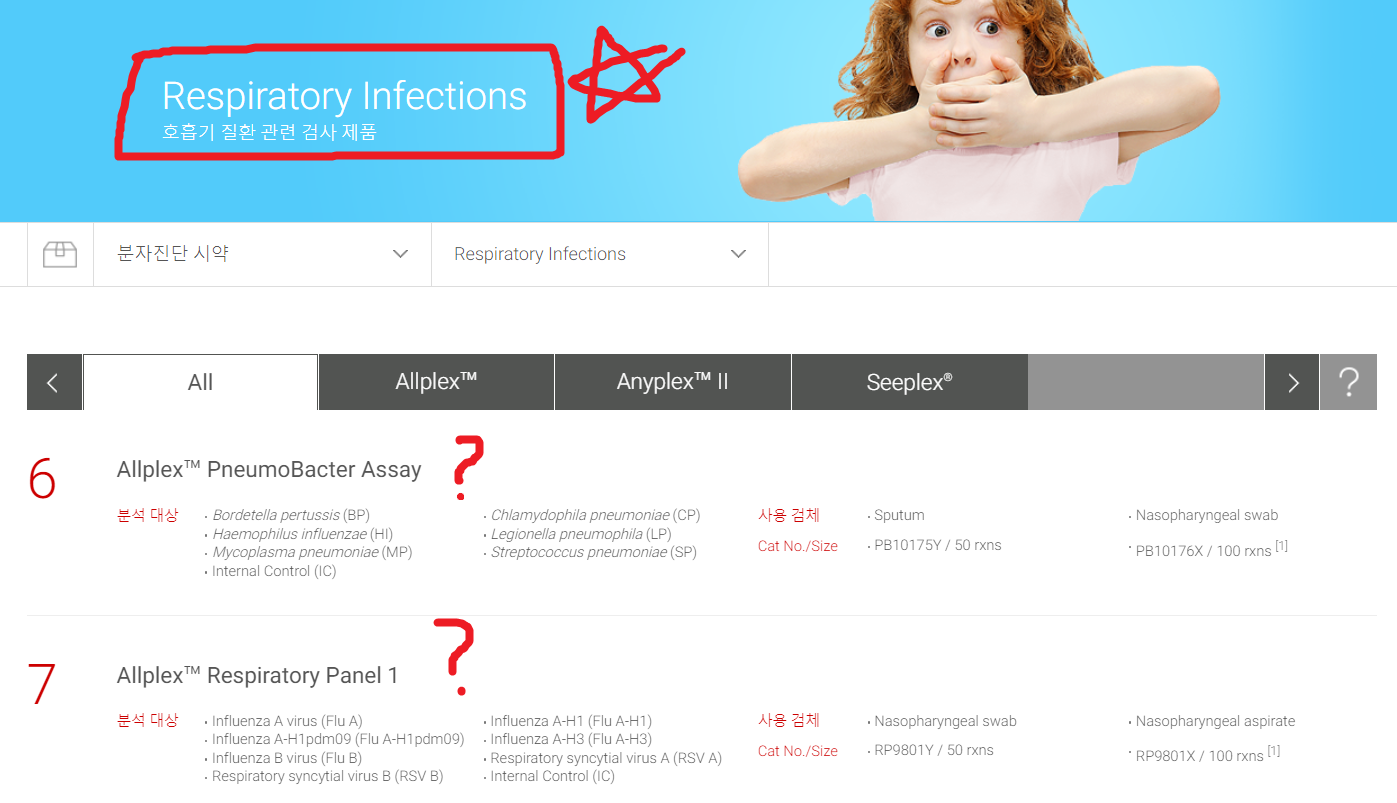
Task: Click the PB10175Y / 50 rxns catalog entry
Action: 937,546
